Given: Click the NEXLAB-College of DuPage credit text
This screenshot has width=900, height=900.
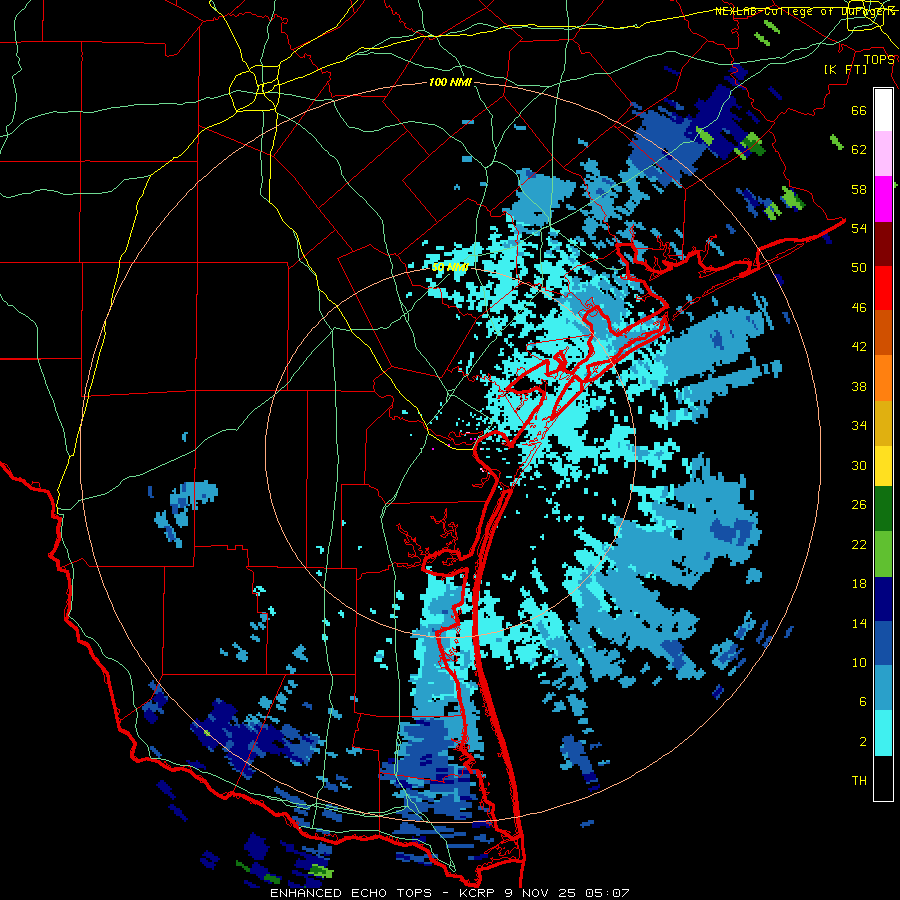Looking at the screenshot, I should (805, 11).
